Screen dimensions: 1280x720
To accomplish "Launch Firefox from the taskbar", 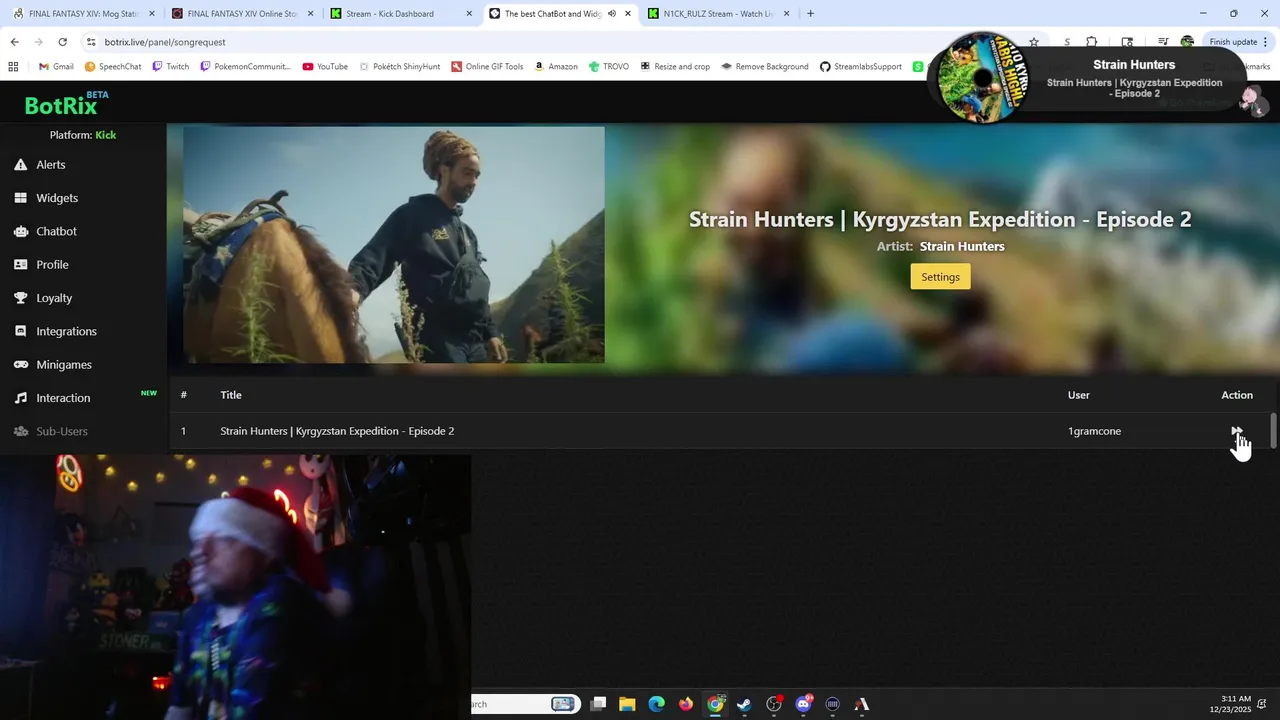I will tap(686, 704).
